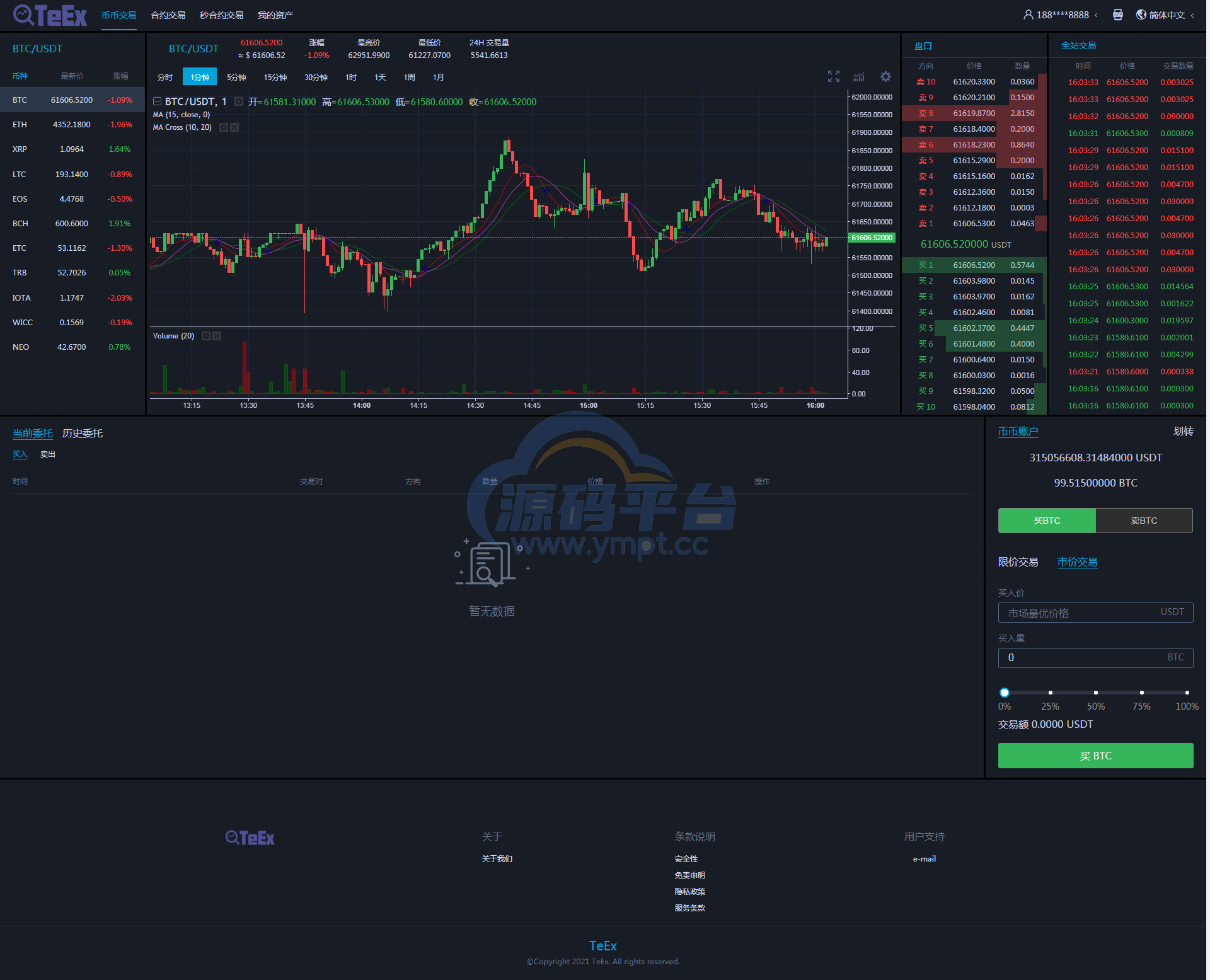This screenshot has width=1210, height=980.
Task: Click the 划转 transfer link
Action: coord(1184,432)
